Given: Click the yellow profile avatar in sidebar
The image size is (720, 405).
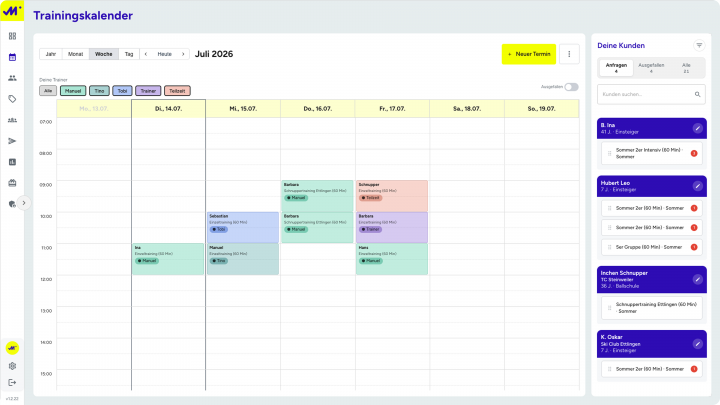Looking at the screenshot, I should click(12, 348).
